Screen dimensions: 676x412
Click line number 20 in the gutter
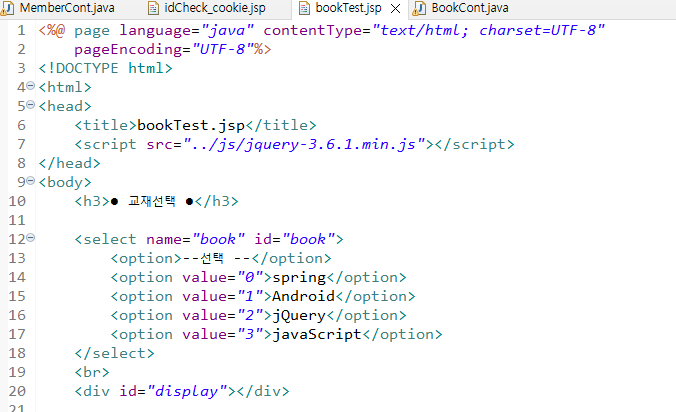click(x=17, y=391)
